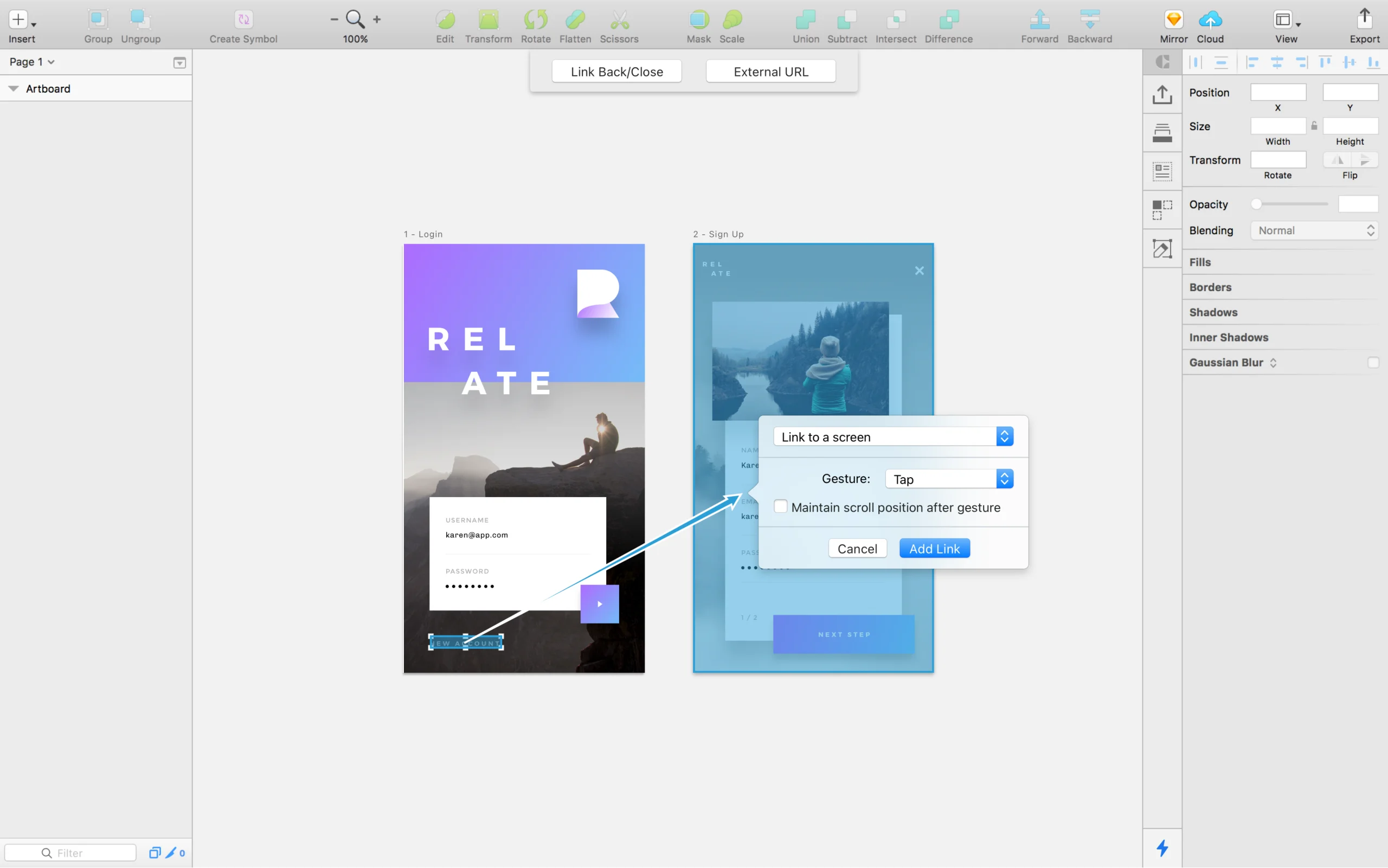The image size is (1388, 868).
Task: Open the Link to a screen dropdown
Action: [x=892, y=437]
